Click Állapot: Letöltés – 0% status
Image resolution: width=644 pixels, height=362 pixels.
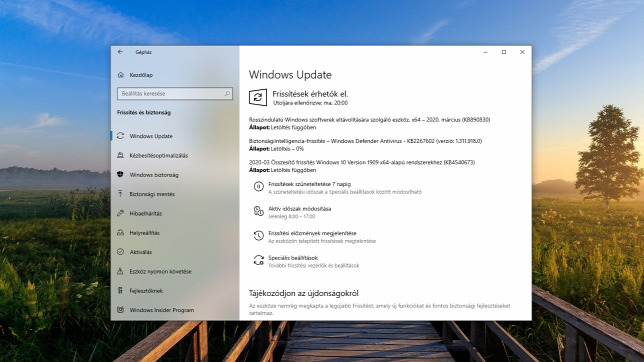[276, 149]
